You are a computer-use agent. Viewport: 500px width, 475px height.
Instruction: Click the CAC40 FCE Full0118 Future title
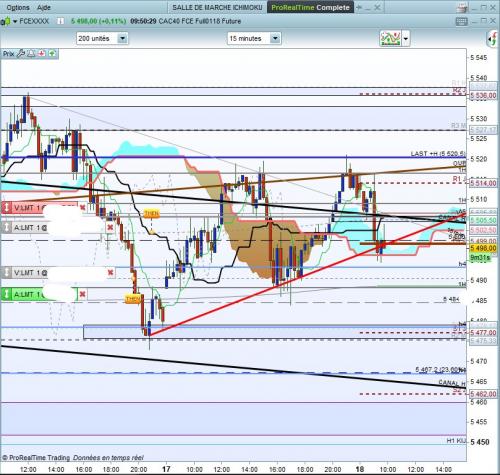tap(200, 21)
